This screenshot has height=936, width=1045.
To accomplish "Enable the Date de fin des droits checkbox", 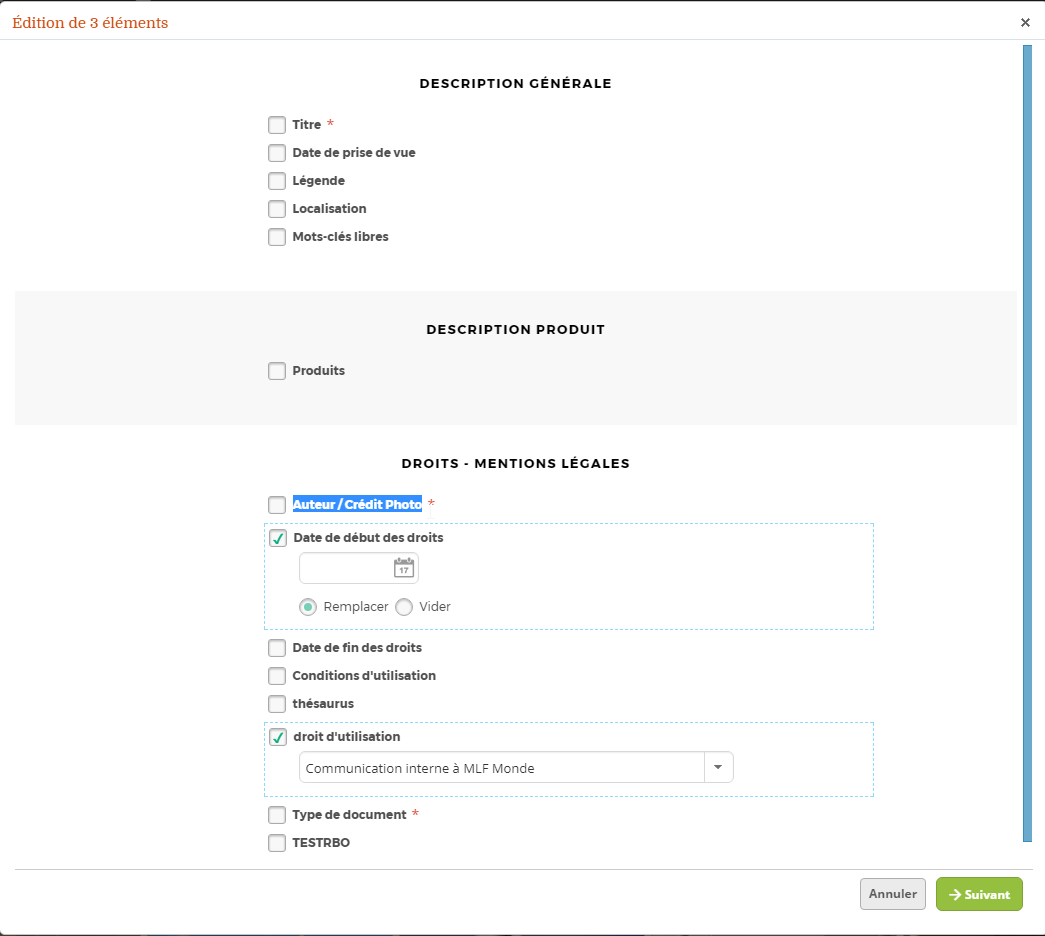I will [x=277, y=648].
